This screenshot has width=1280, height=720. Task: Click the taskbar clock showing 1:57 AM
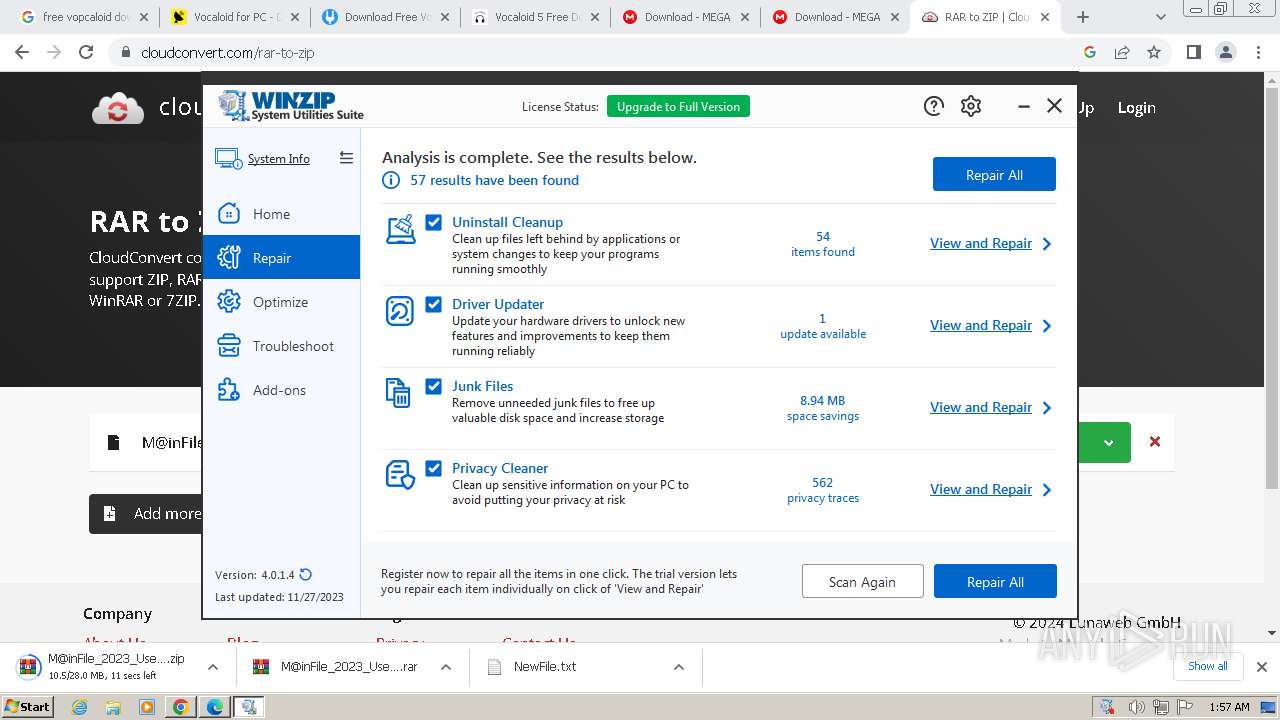point(1228,707)
